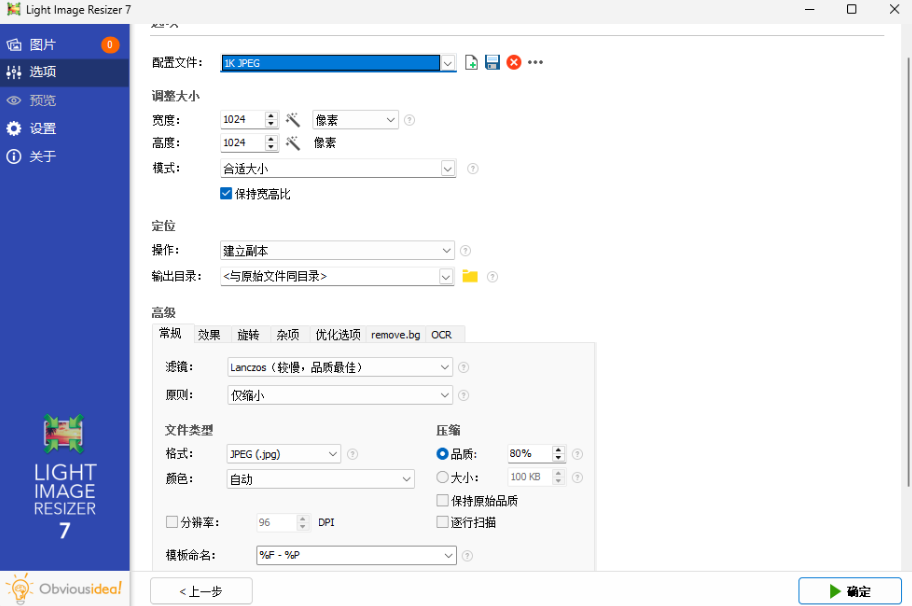Click the width magic wand icon
Viewport: 912px width, 606px height.
pyautogui.click(x=293, y=120)
